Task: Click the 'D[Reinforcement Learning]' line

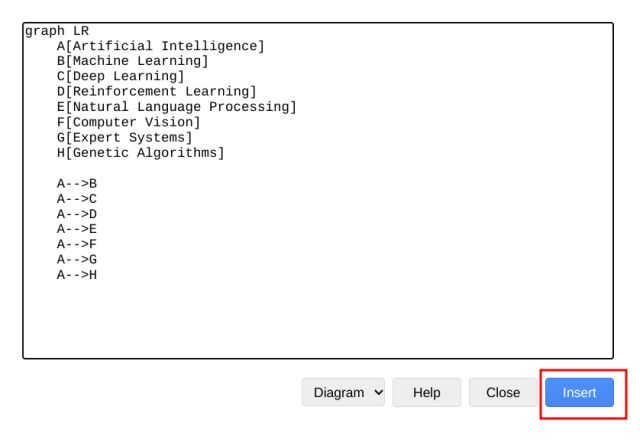Action: click(156, 92)
